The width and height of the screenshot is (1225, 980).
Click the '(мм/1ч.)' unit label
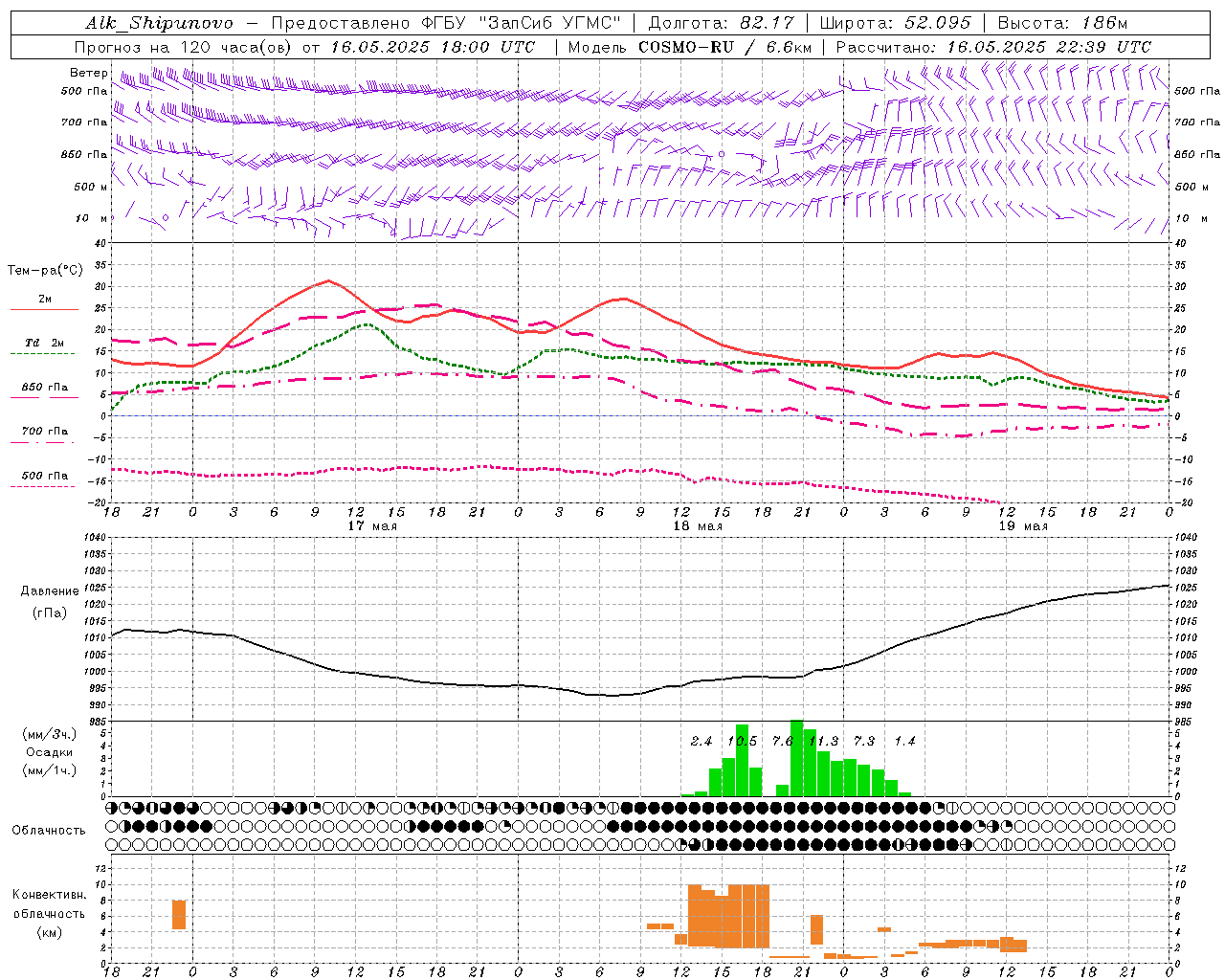[x=50, y=770]
